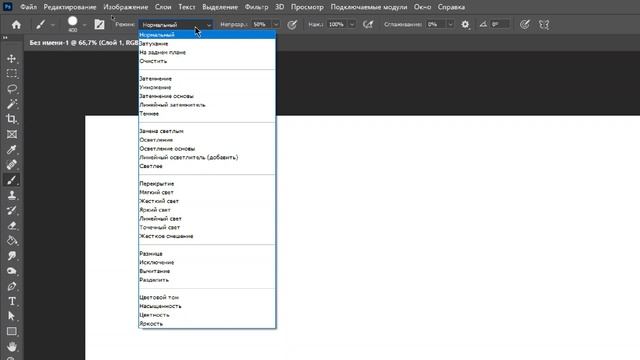The image size is (640, 360).
Task: Enable airbrush build-up effects
Action: (368, 24)
